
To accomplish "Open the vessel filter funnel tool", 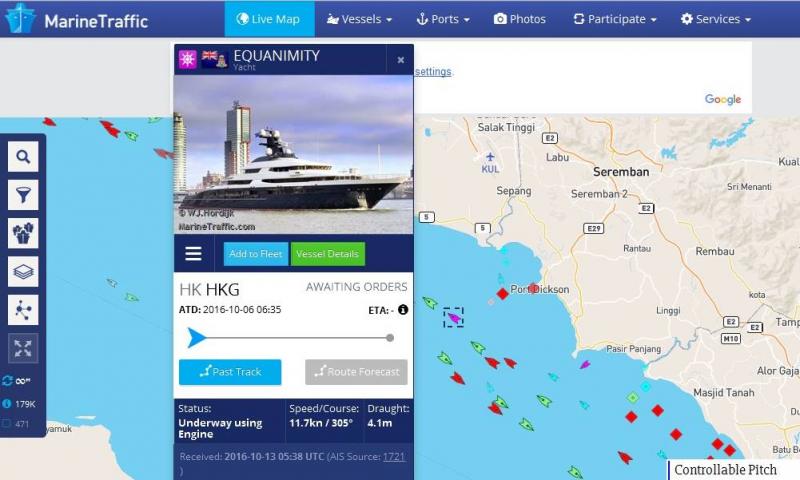I will [23, 195].
